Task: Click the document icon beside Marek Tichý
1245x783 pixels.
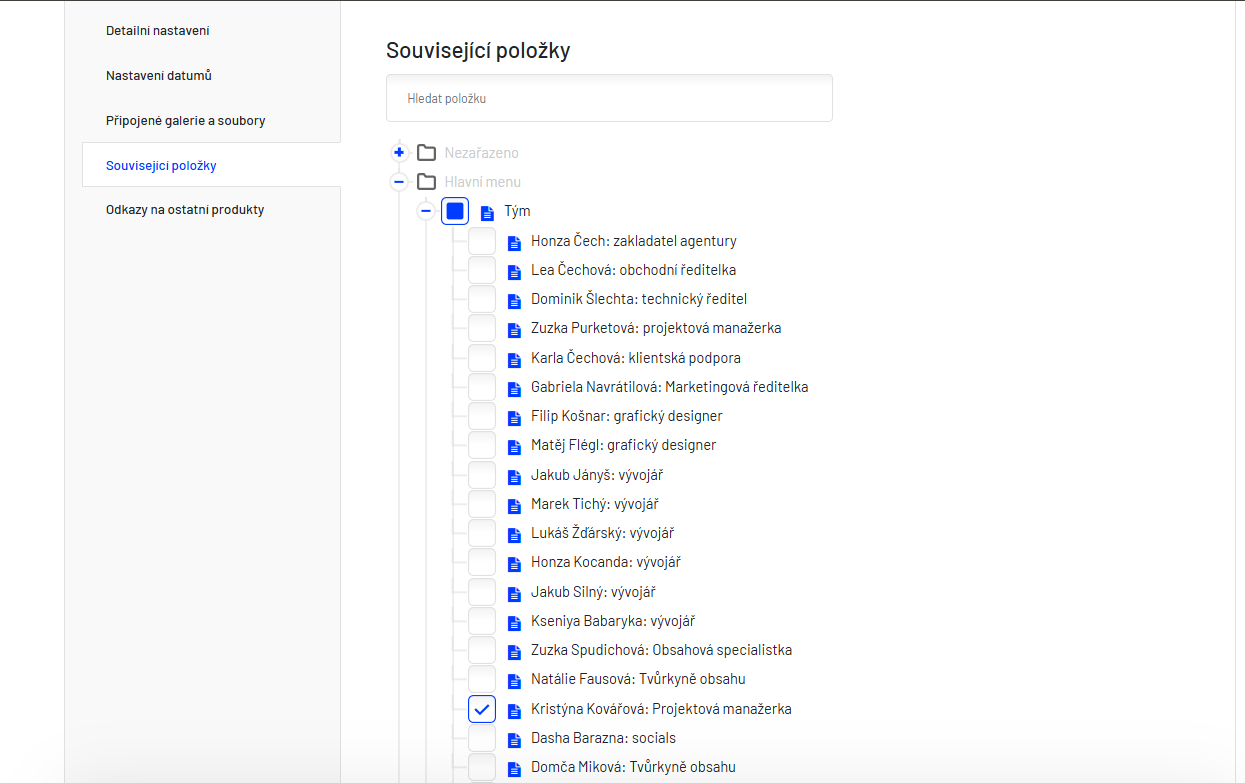Action: pos(515,505)
